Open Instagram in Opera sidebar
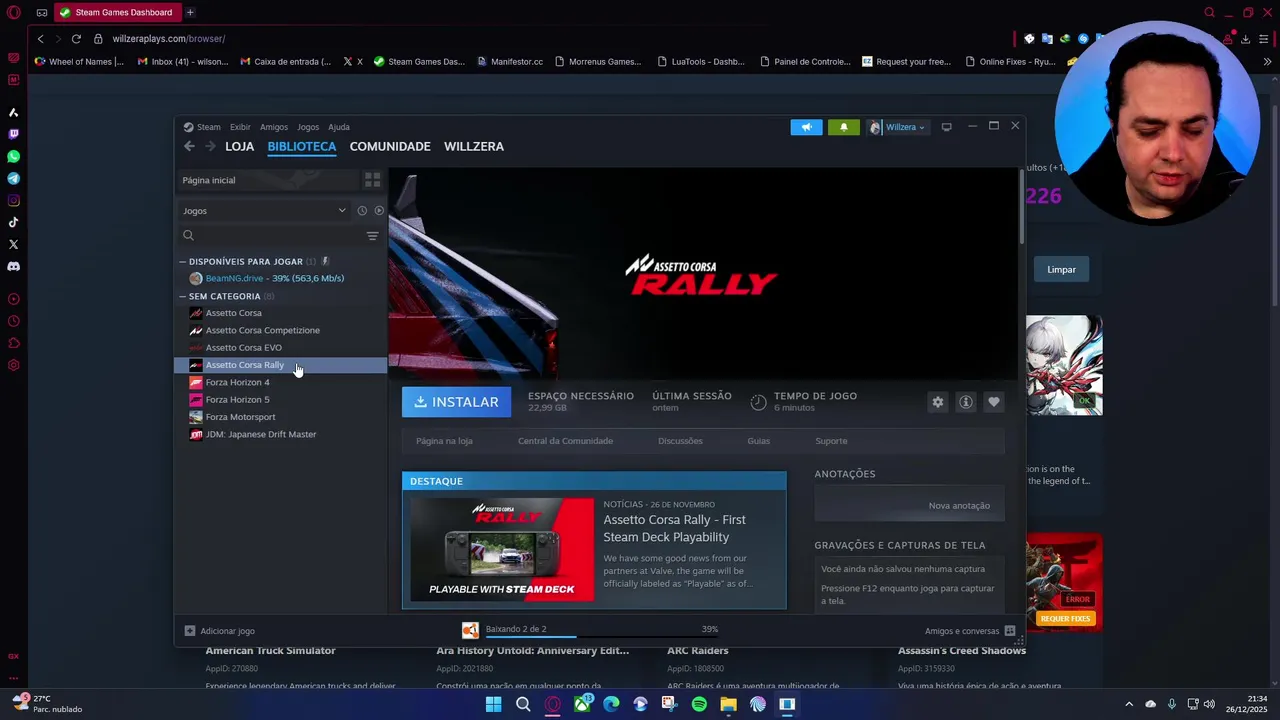1280x720 pixels. click(x=13, y=201)
